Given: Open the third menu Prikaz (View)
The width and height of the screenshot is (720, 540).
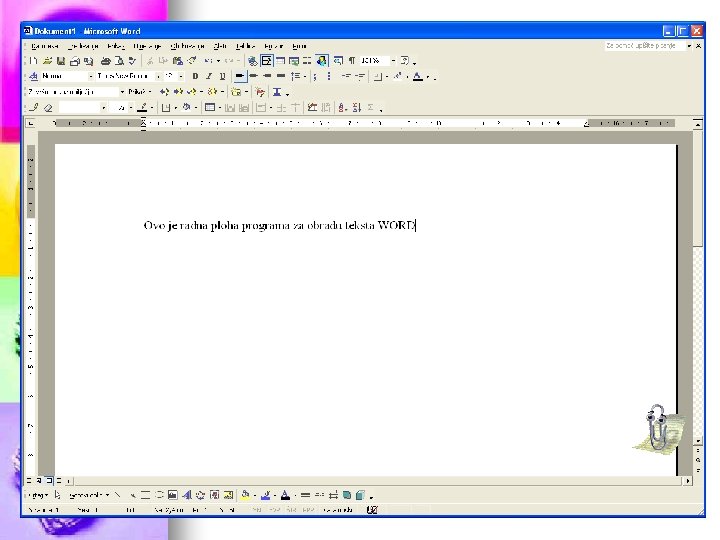Looking at the screenshot, I should 116,46.
